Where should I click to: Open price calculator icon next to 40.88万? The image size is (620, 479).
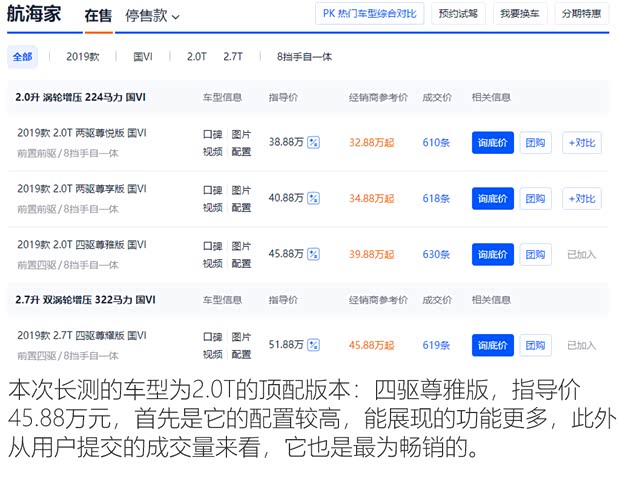pyautogui.click(x=314, y=198)
